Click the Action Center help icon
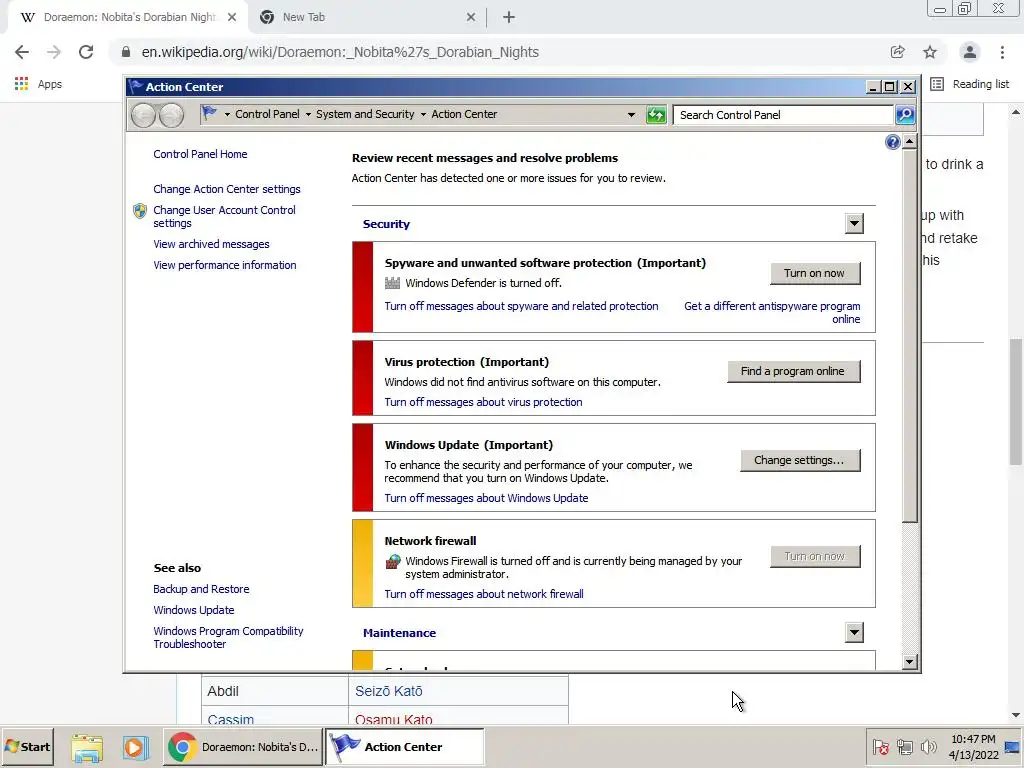Viewport: 1024px width, 768px height. coord(892,142)
